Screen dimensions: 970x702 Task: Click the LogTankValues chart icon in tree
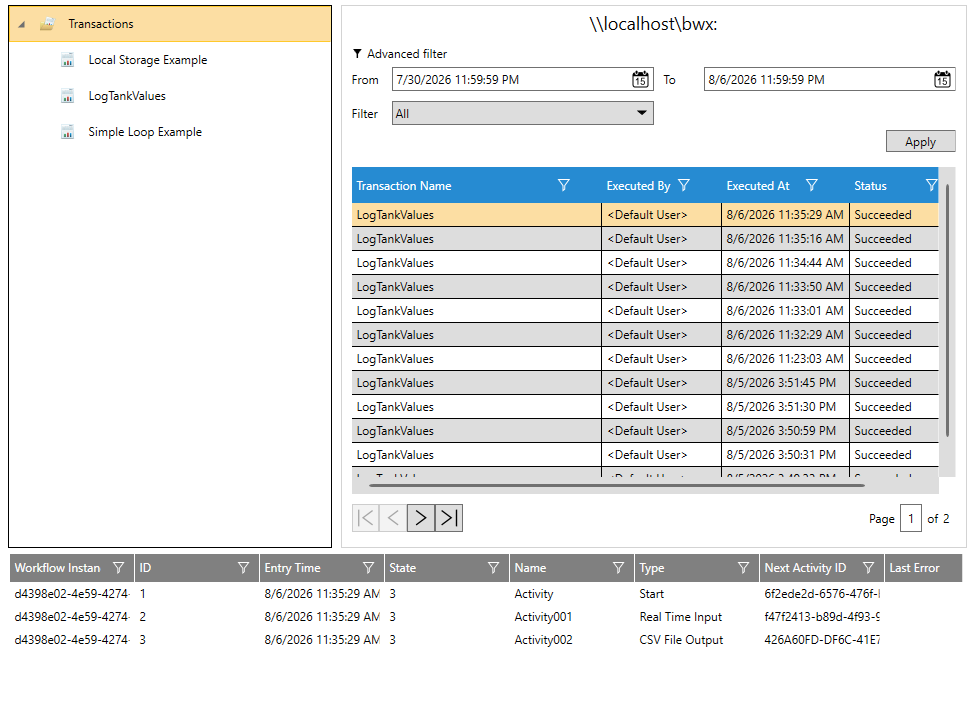click(67, 96)
